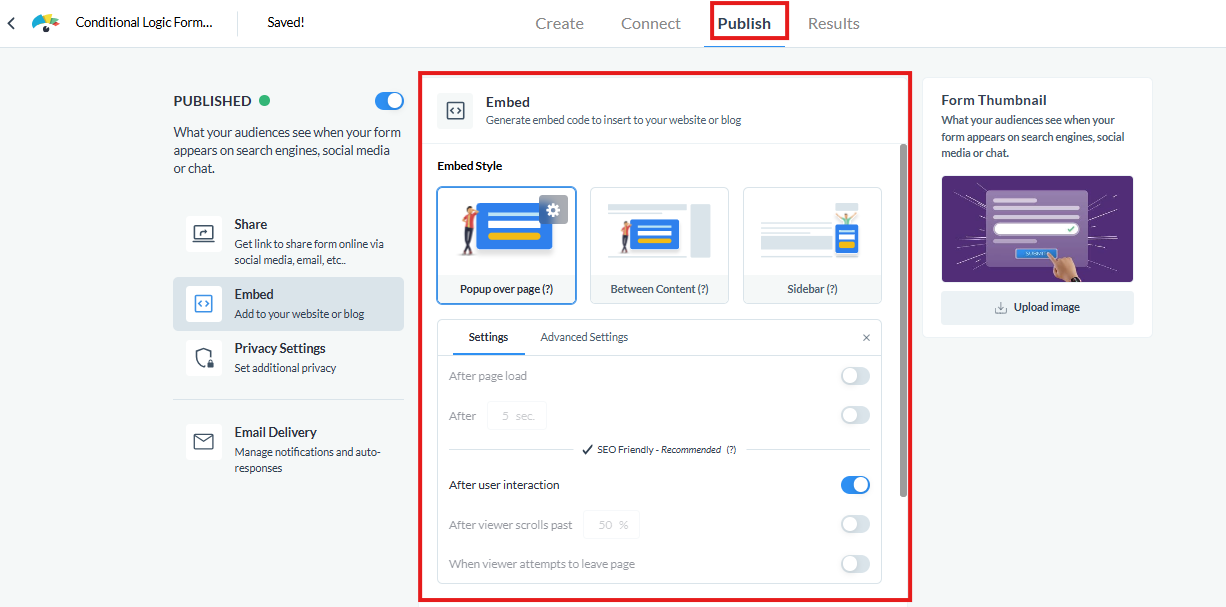Click the Embed panel vertical scrollbar
This screenshot has height=607, width=1226.
[x=903, y=320]
